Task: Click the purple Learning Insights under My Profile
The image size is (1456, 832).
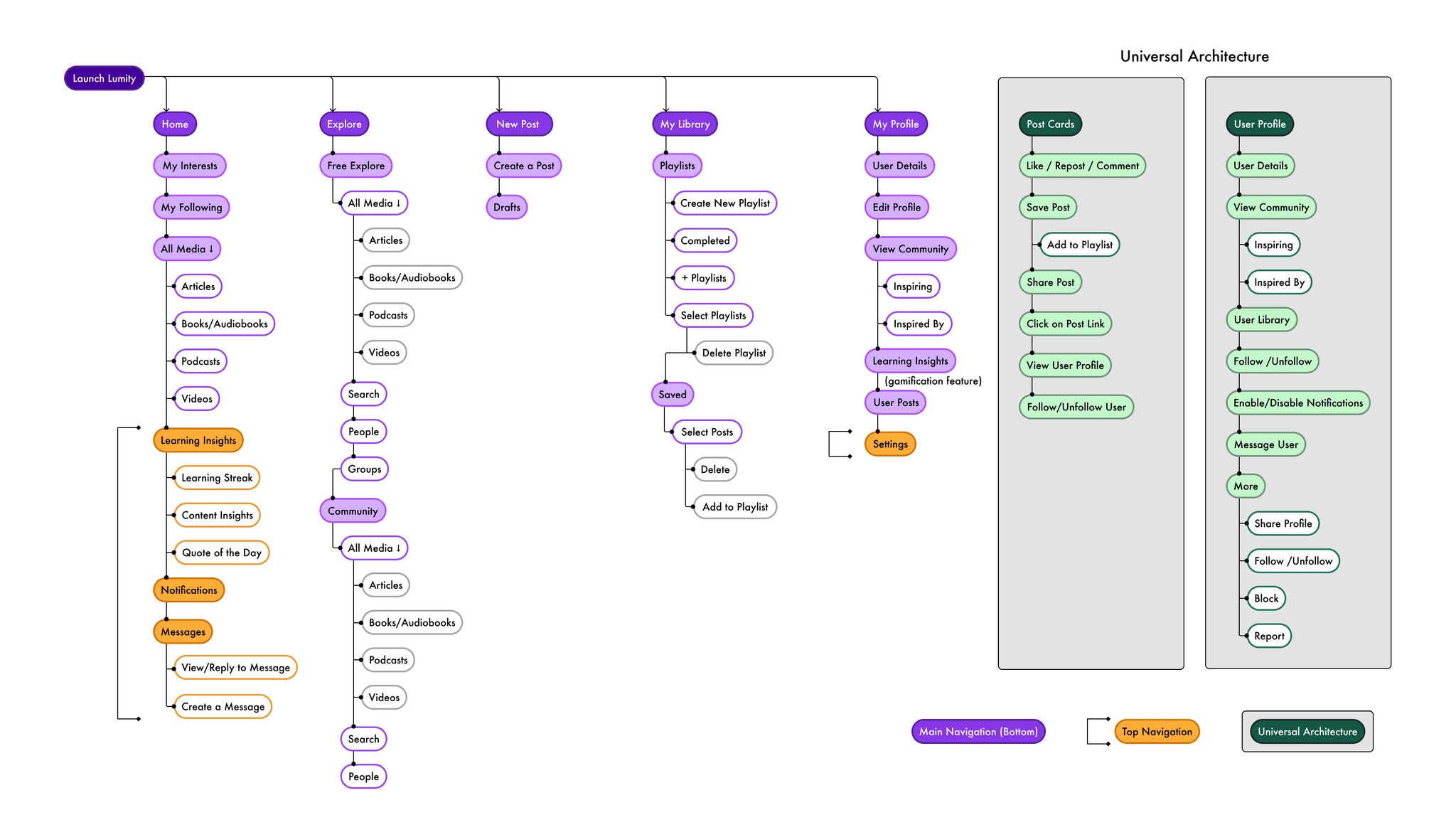Action: point(910,361)
